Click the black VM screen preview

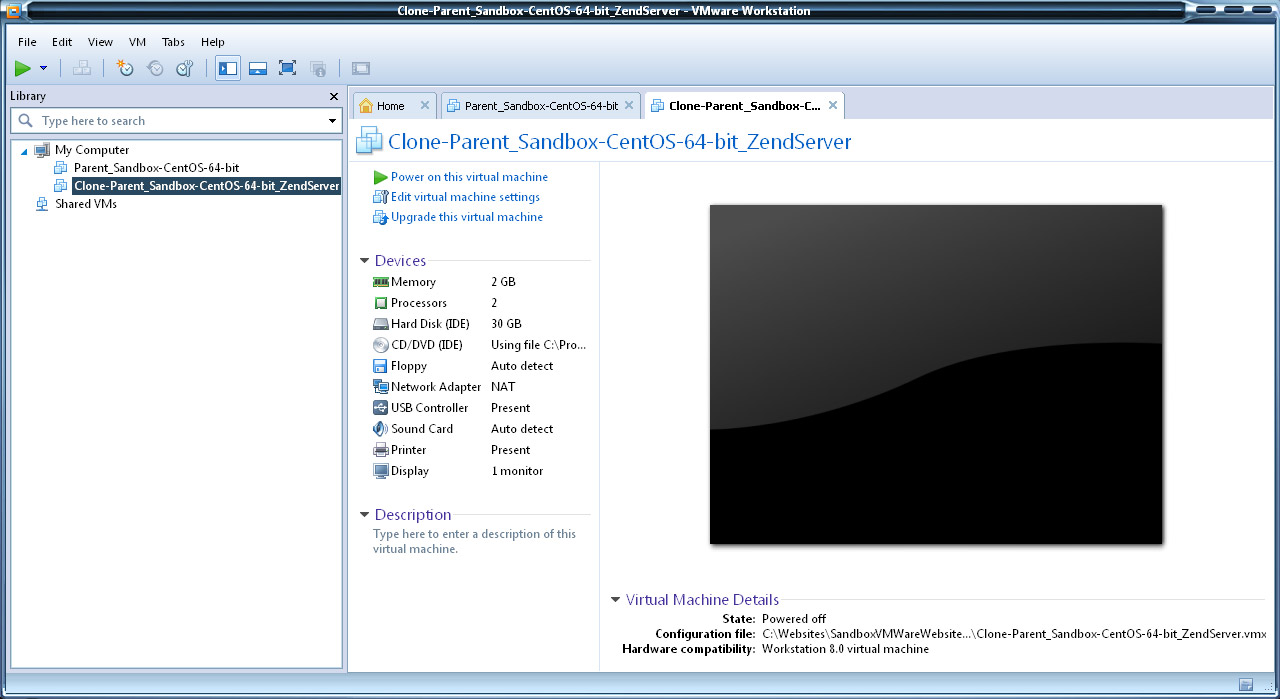point(936,374)
